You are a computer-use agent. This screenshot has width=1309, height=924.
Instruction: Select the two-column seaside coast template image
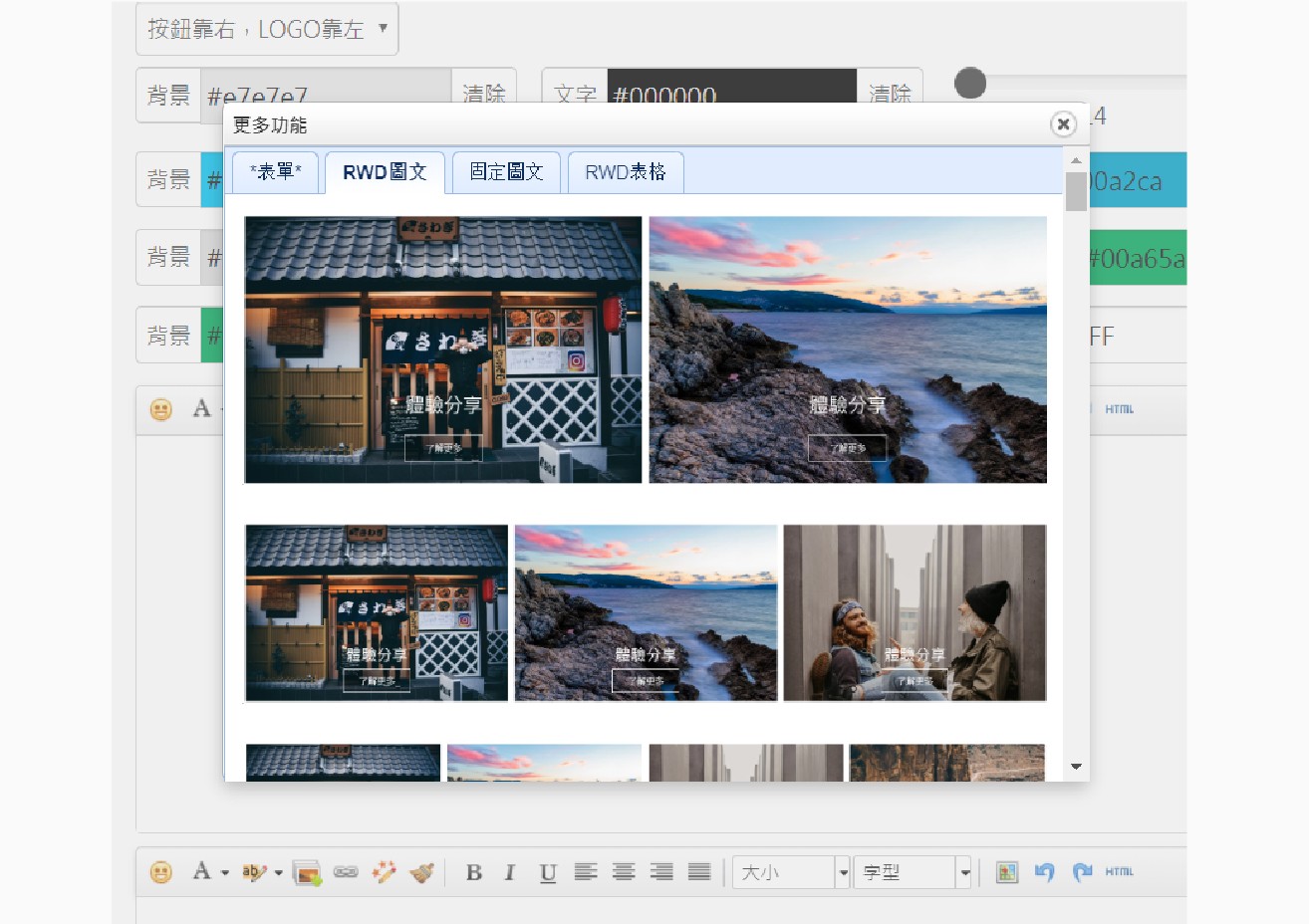(x=847, y=349)
